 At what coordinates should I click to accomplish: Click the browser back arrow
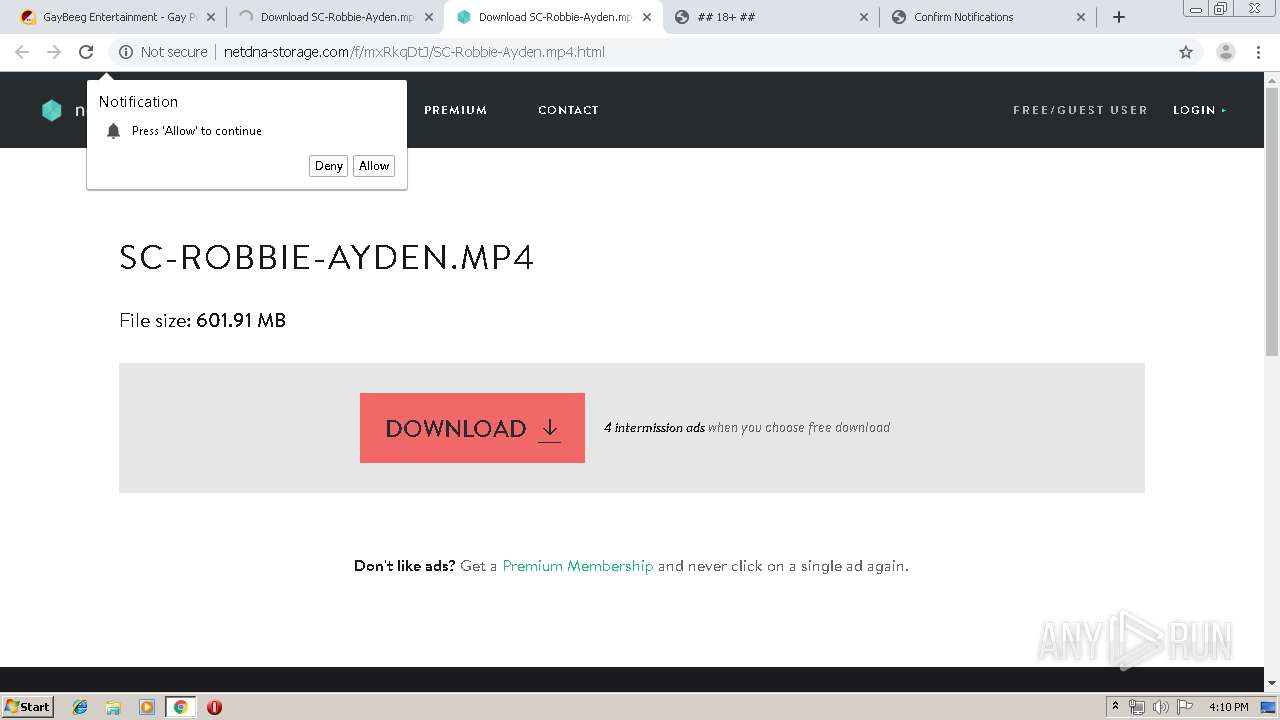click(x=22, y=52)
